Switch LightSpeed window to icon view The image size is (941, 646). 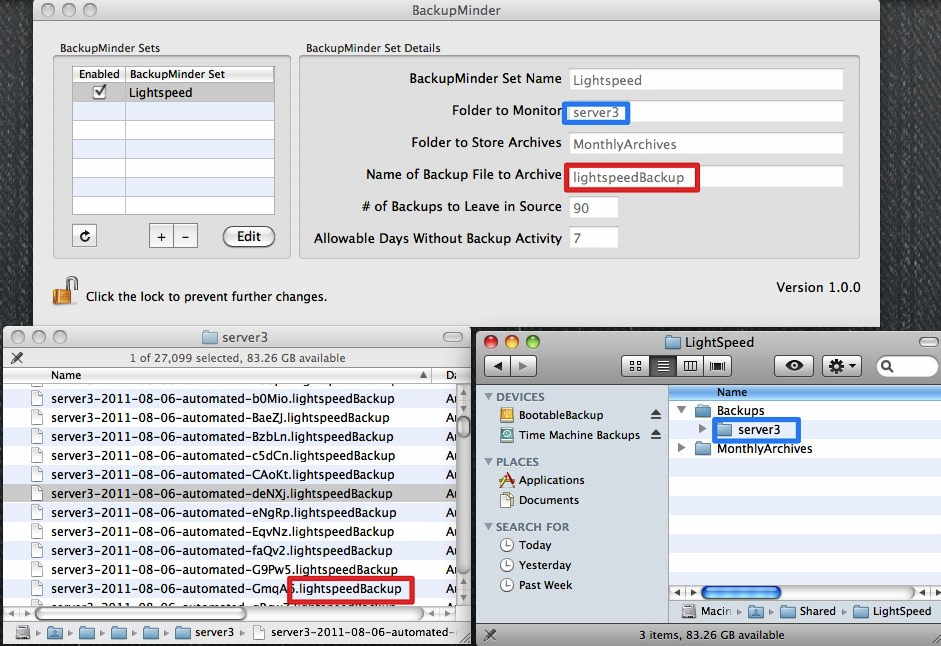click(x=635, y=366)
